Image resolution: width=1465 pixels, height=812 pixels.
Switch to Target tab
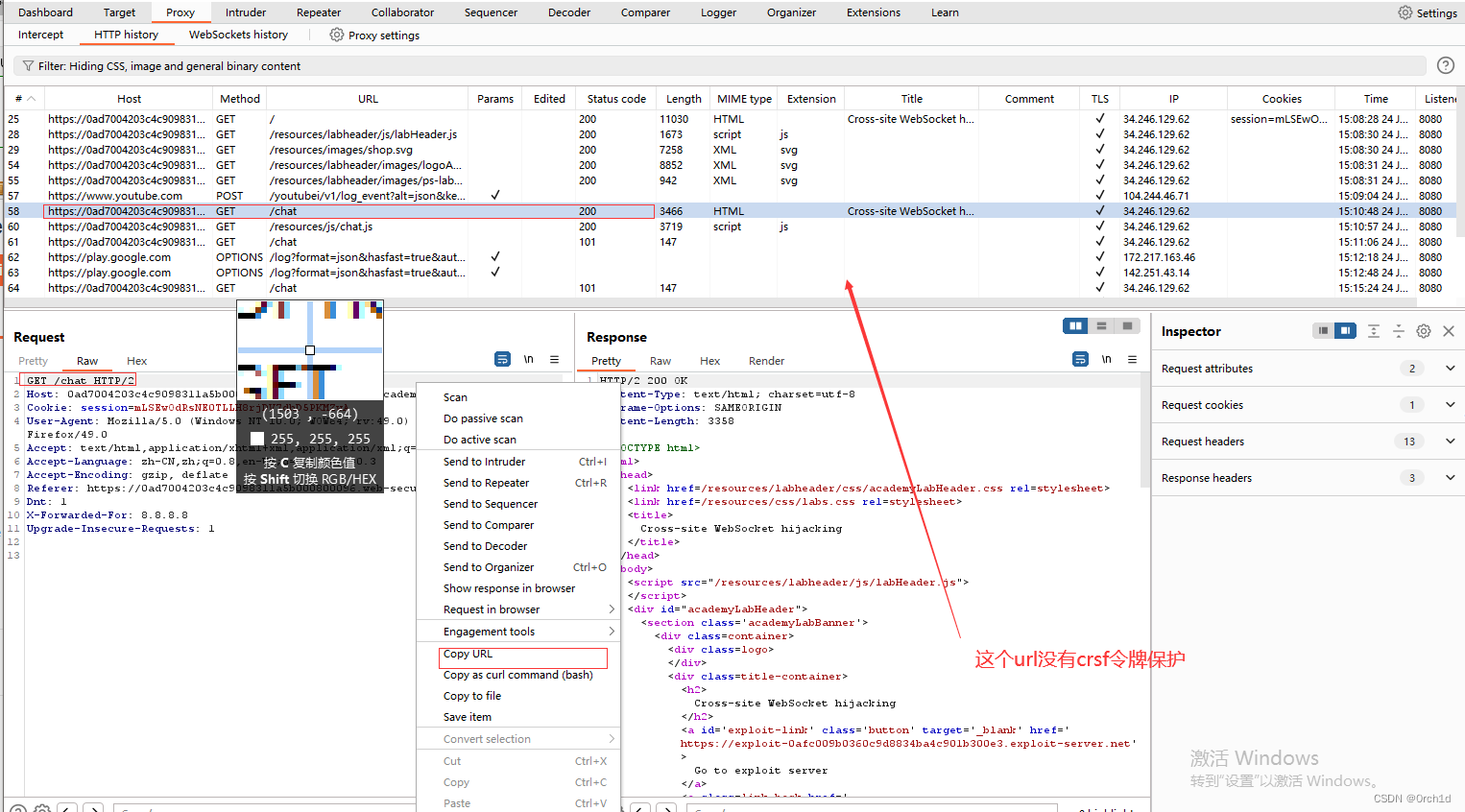click(119, 12)
